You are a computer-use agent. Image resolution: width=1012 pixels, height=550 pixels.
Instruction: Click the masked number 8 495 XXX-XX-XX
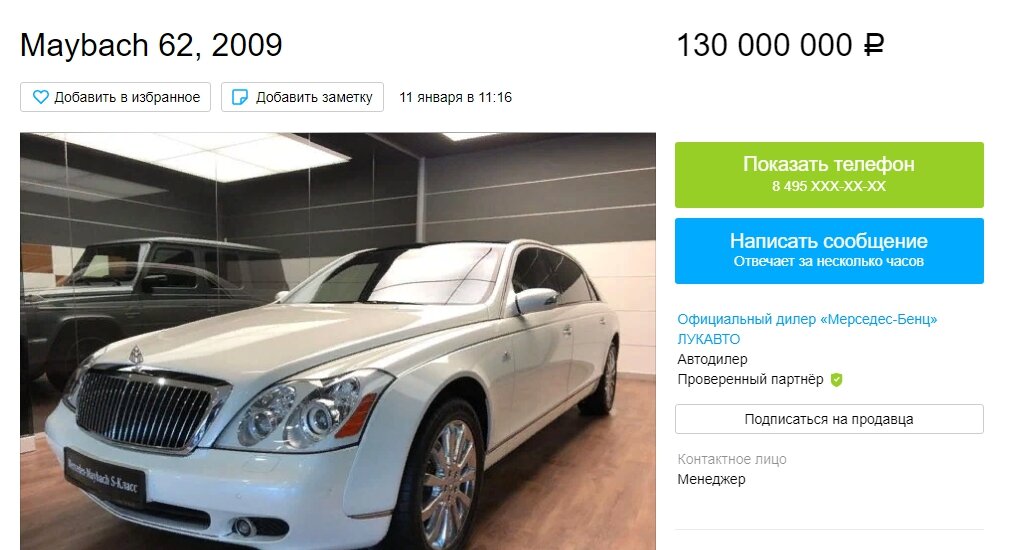click(829, 187)
